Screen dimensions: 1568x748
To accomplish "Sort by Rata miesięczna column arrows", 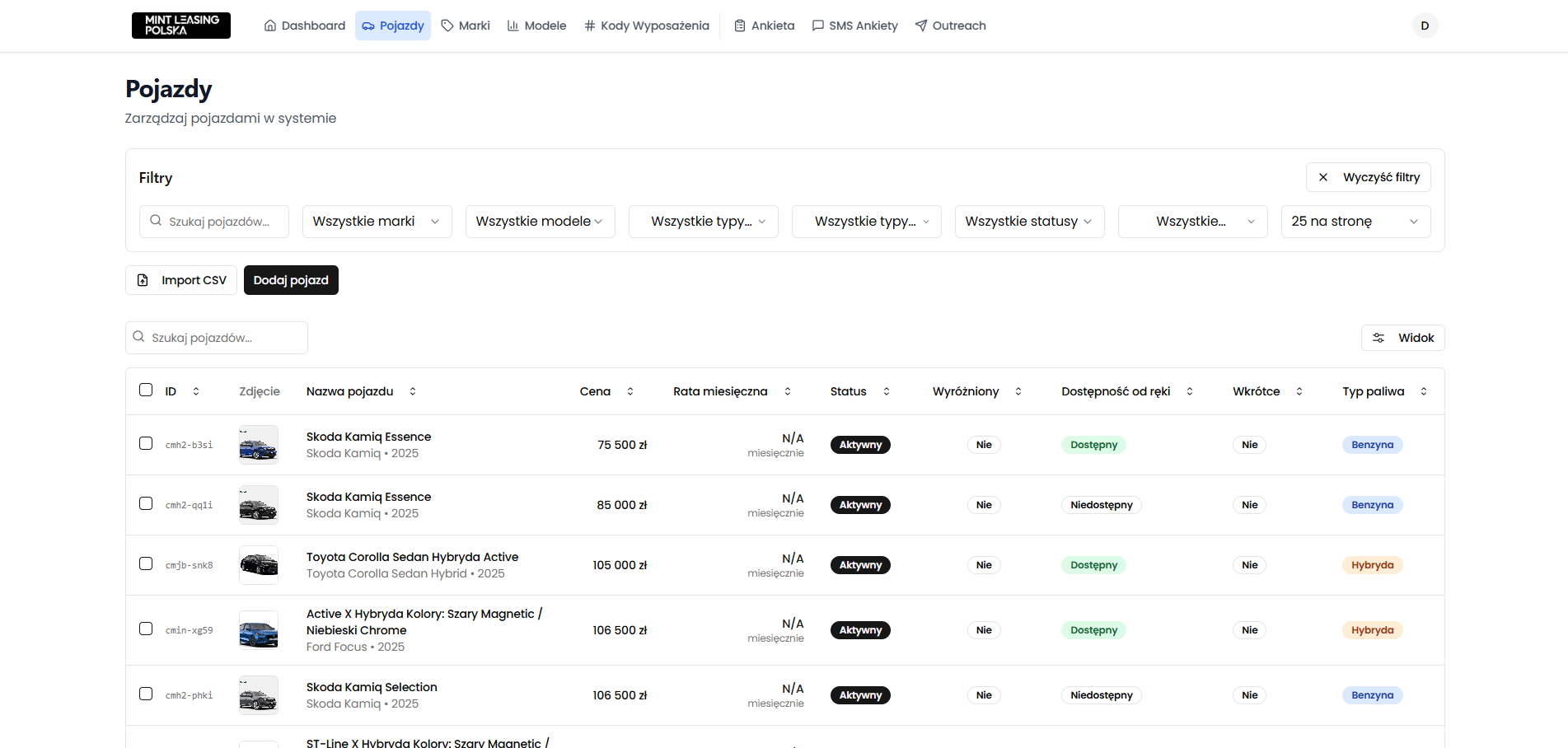I will [x=788, y=391].
